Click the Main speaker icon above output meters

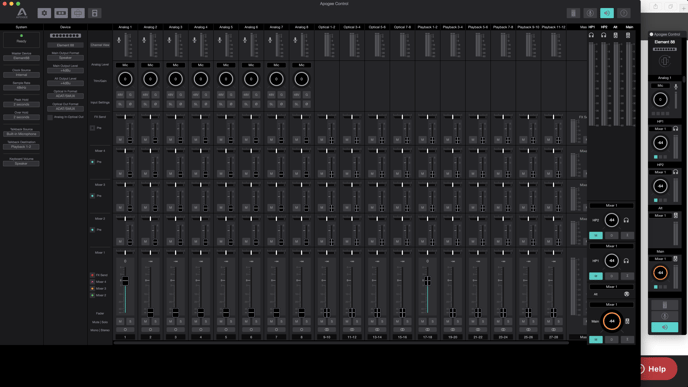pyautogui.click(x=628, y=35)
